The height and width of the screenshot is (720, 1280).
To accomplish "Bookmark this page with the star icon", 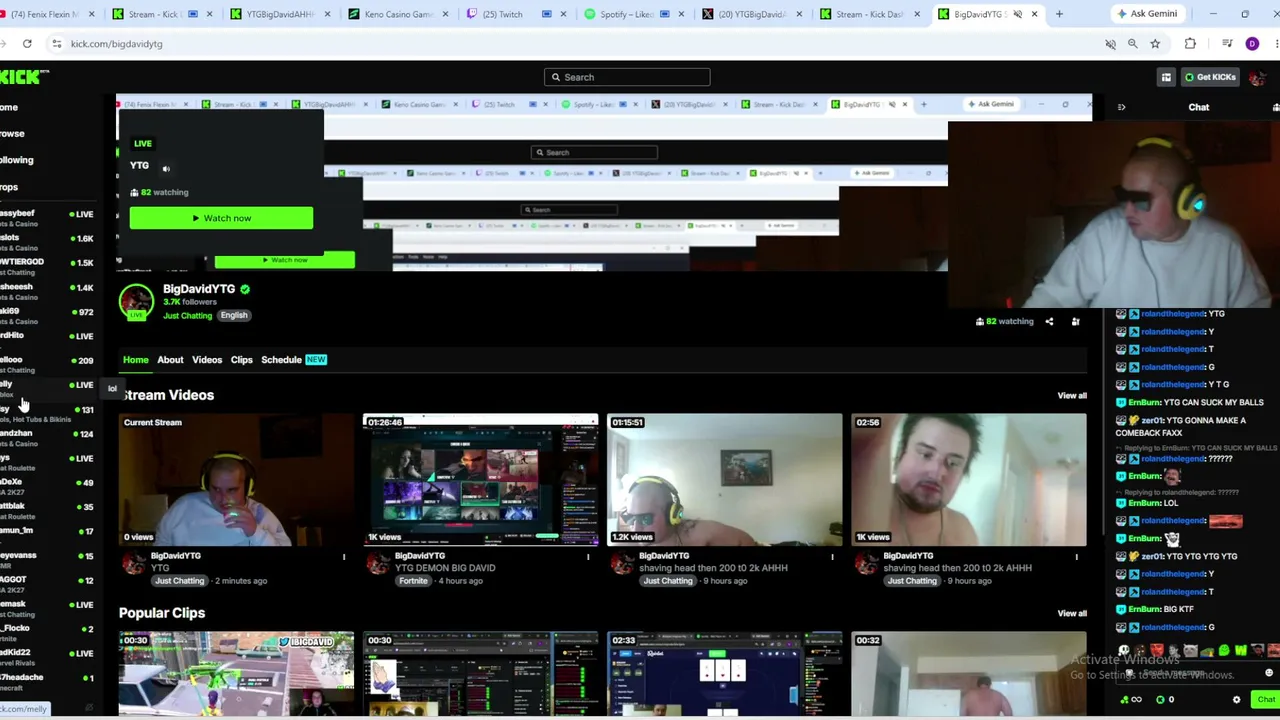I will pos(1155,44).
